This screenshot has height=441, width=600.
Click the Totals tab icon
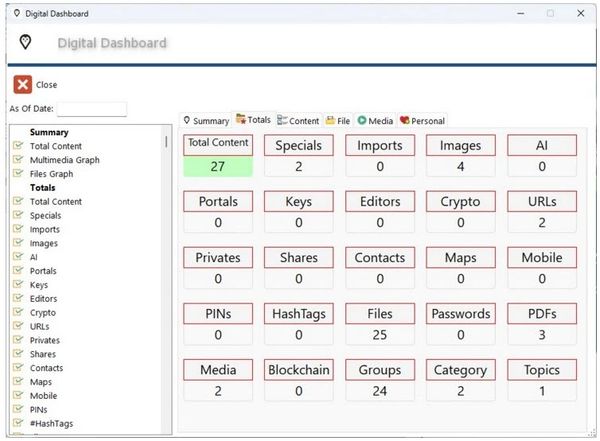tap(241, 120)
